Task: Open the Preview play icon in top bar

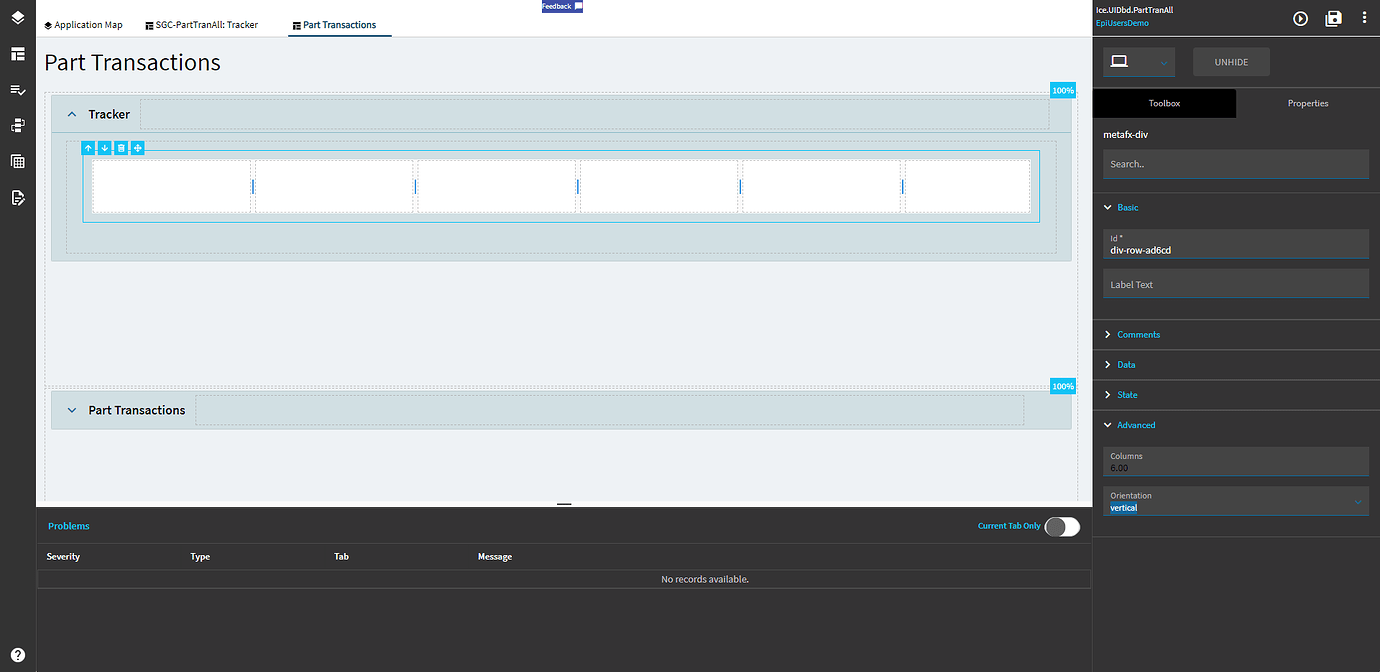Action: coord(1300,17)
